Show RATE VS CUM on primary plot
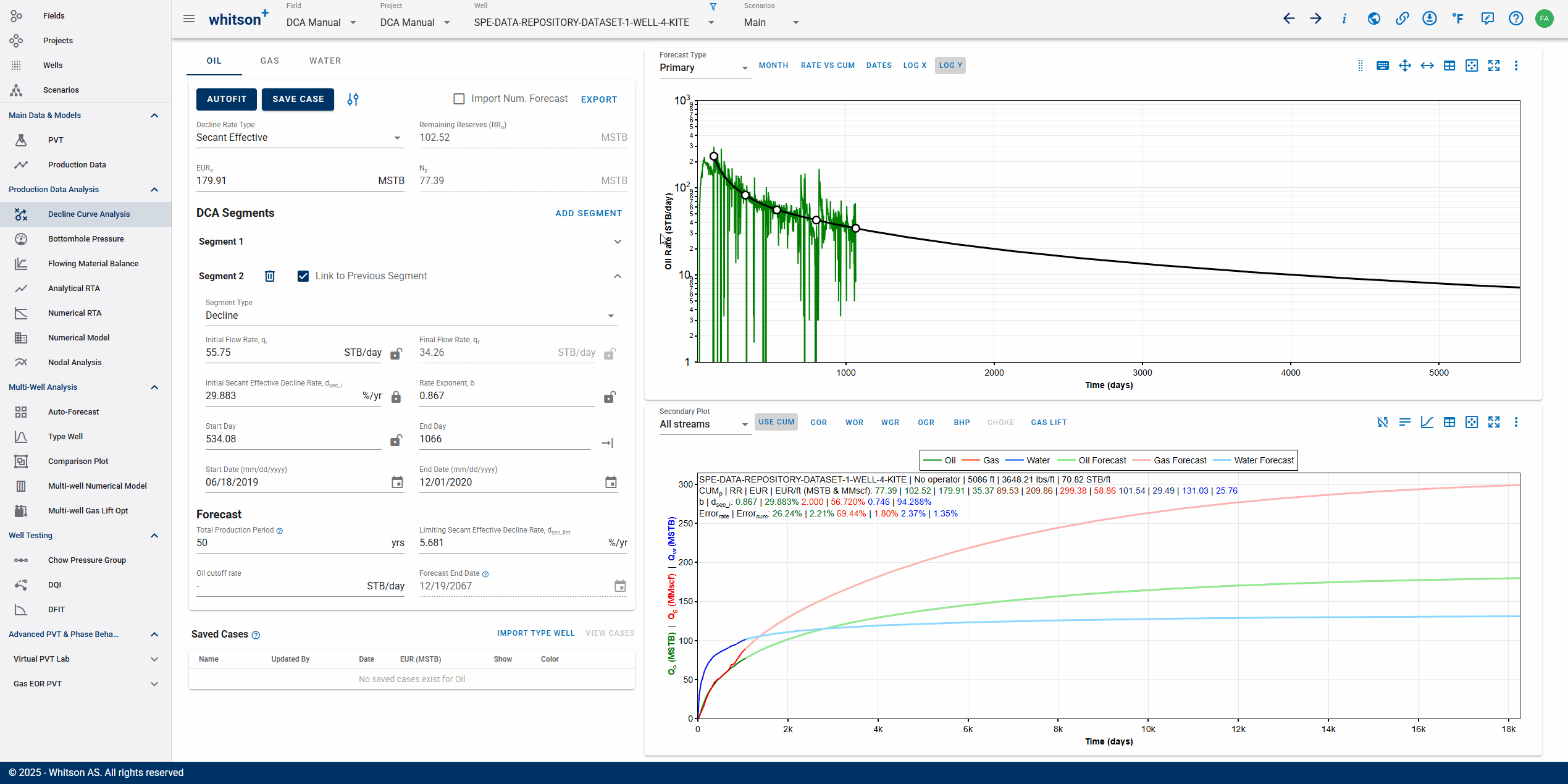Image resolution: width=1568 pixels, height=784 pixels. click(x=828, y=65)
